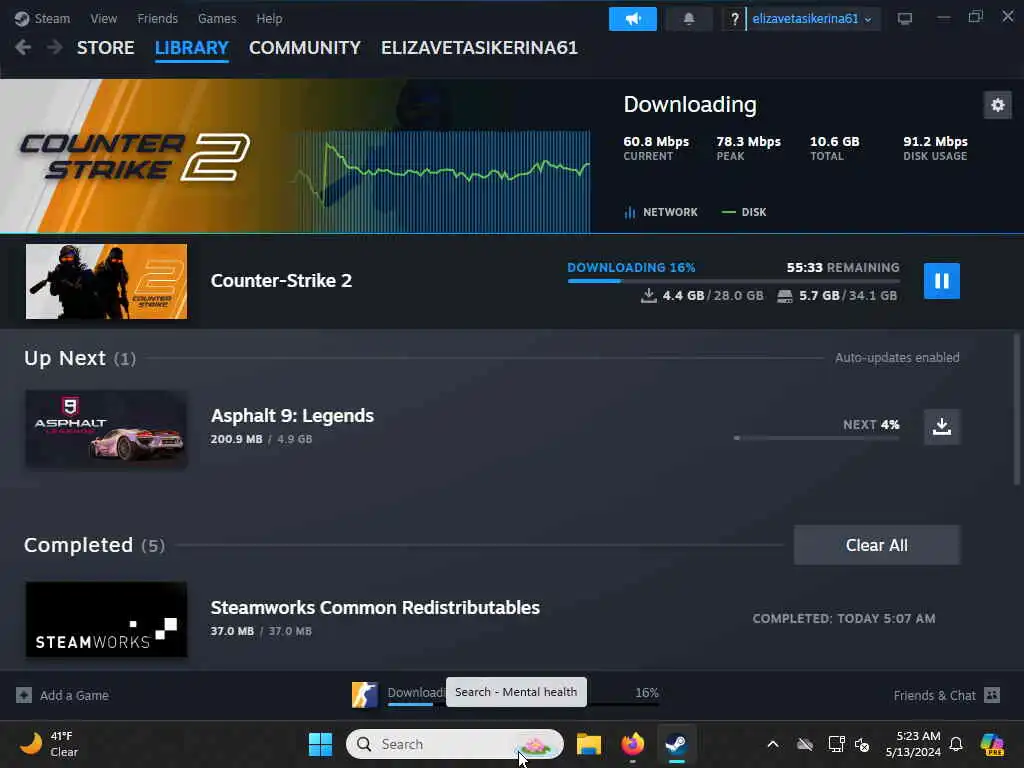1024x768 pixels.
Task: Pause the Counter-Strike 2 download
Action: click(x=941, y=281)
